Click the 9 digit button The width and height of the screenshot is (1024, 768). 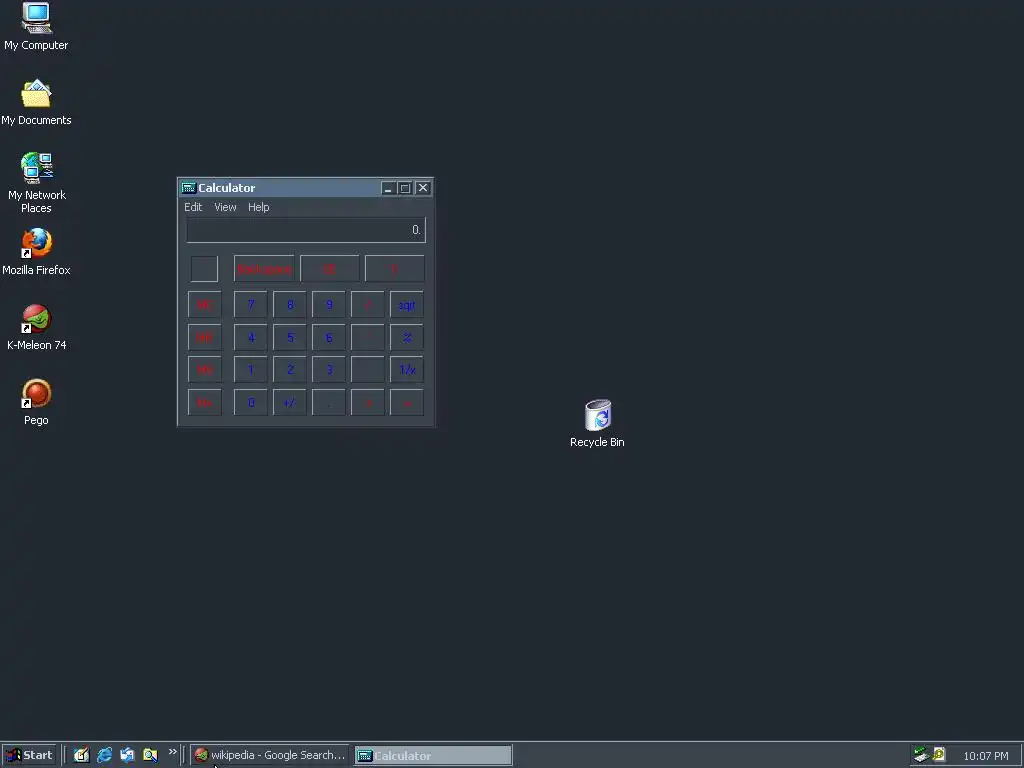click(328, 304)
